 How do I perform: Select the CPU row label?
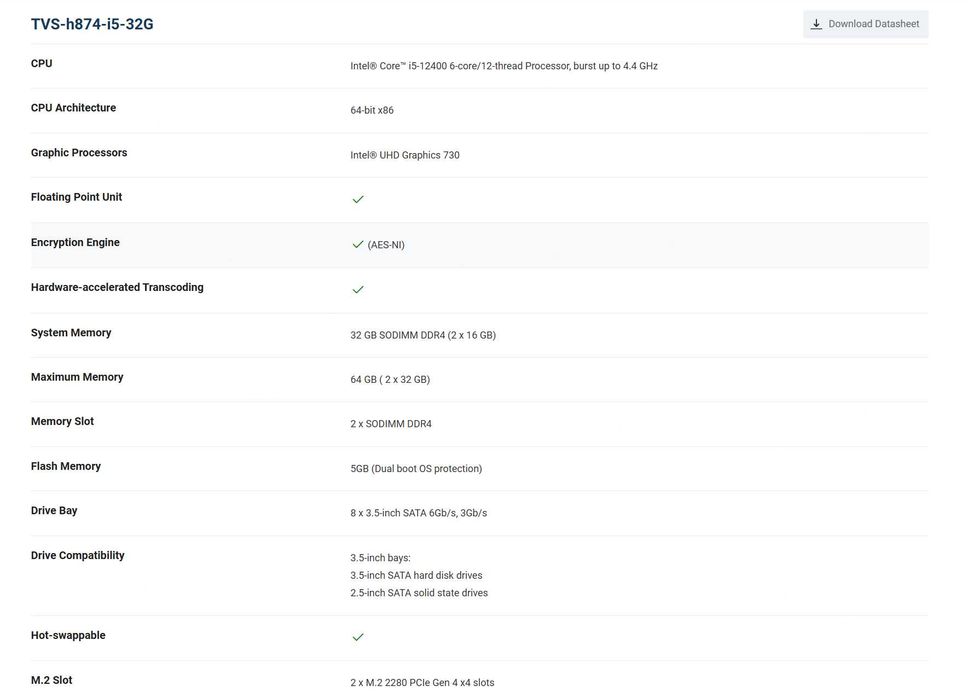[x=42, y=64]
